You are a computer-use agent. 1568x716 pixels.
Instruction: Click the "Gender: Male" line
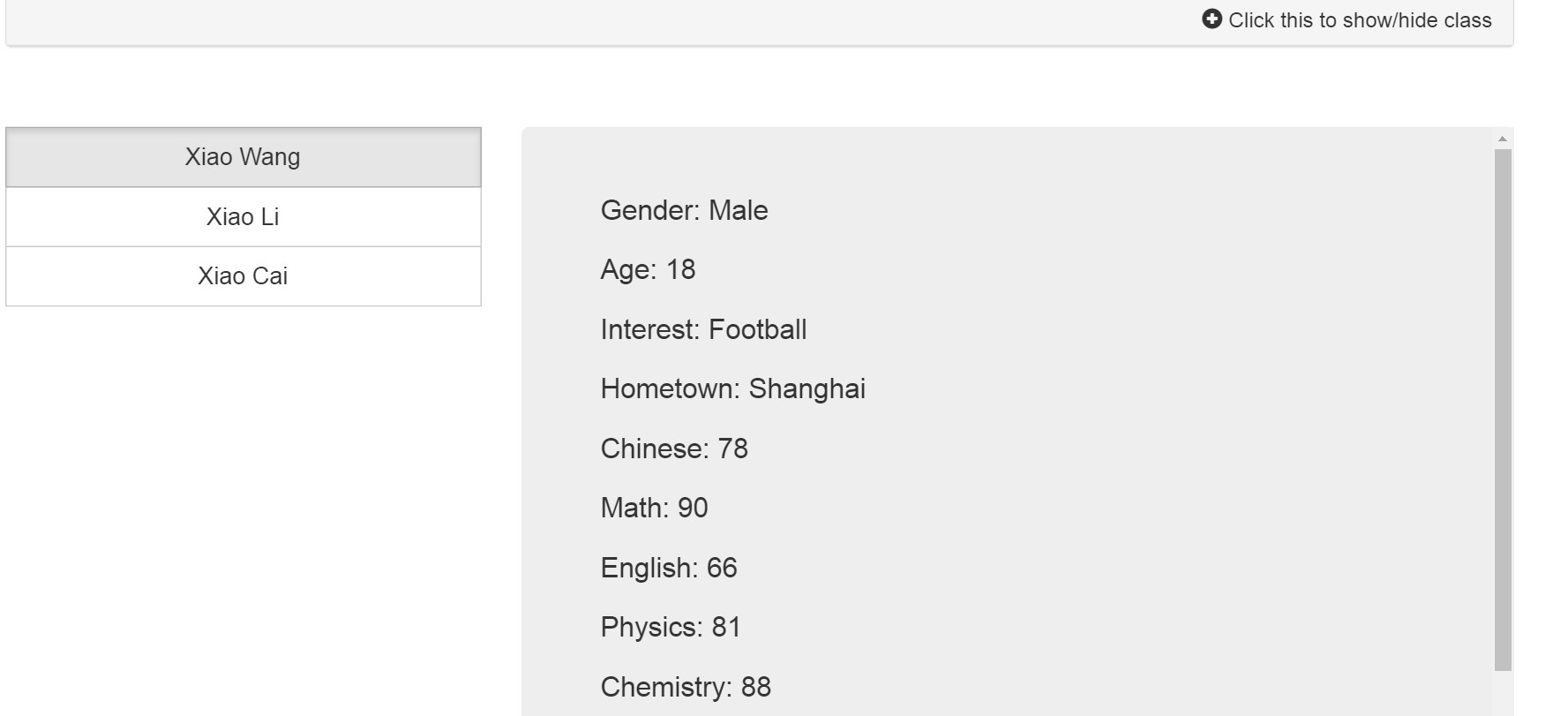click(684, 210)
